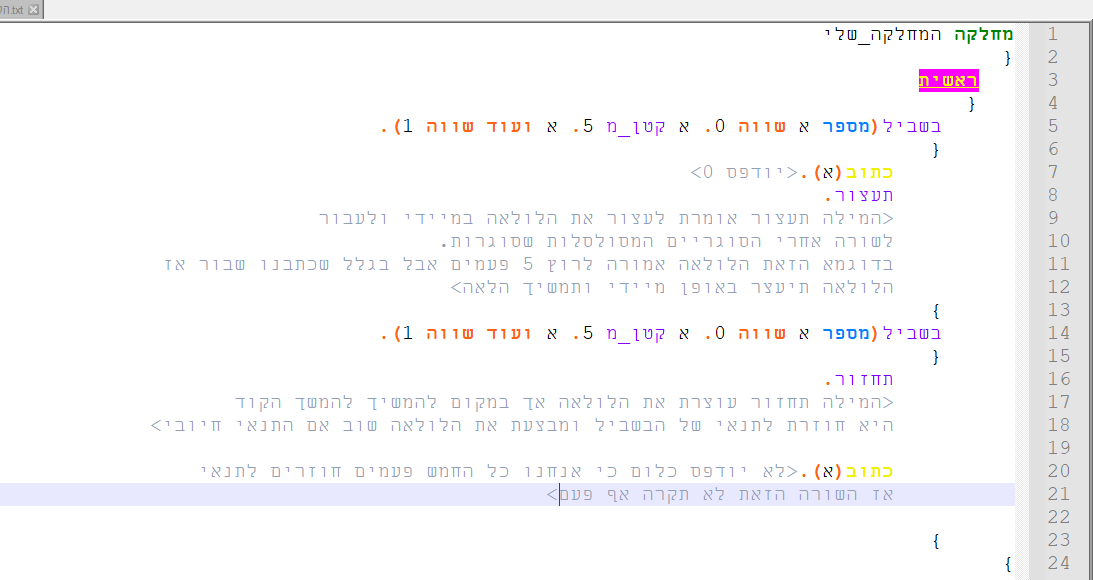This screenshot has width=1093, height=580.
Task: Click the closing brace on line 13
Action: [935, 310]
